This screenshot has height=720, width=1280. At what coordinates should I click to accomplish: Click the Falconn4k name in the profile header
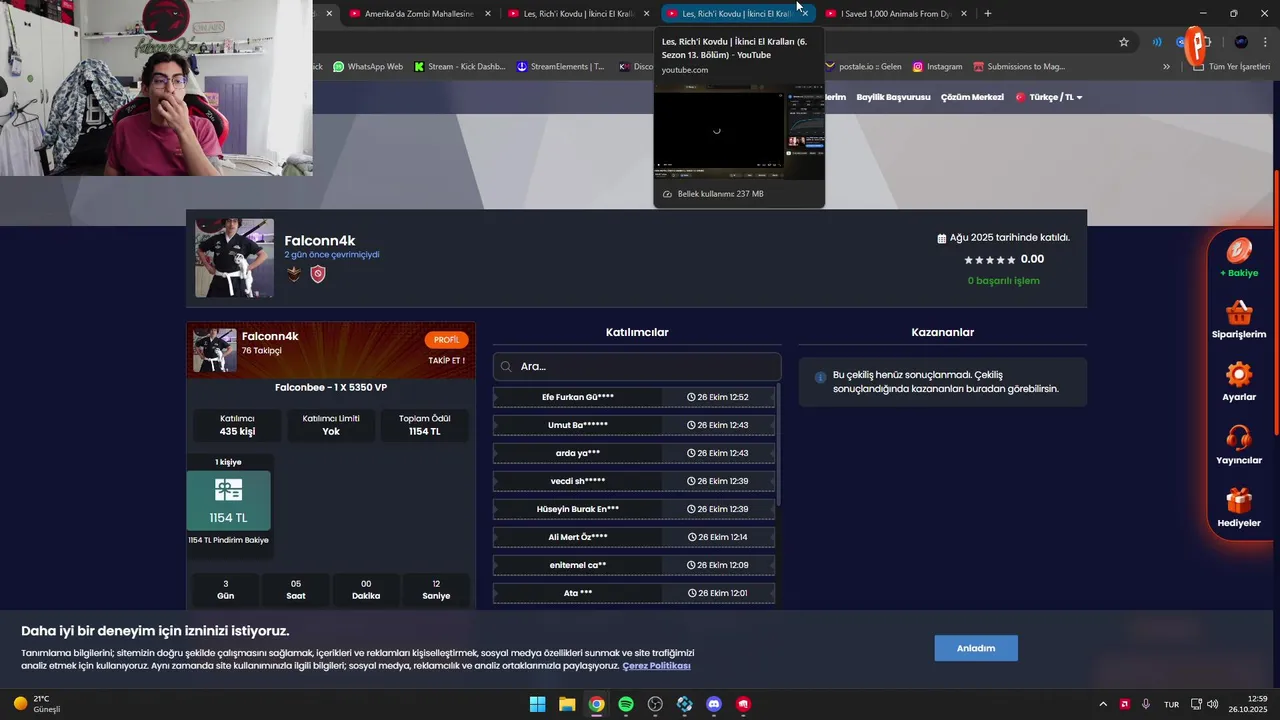coord(320,241)
